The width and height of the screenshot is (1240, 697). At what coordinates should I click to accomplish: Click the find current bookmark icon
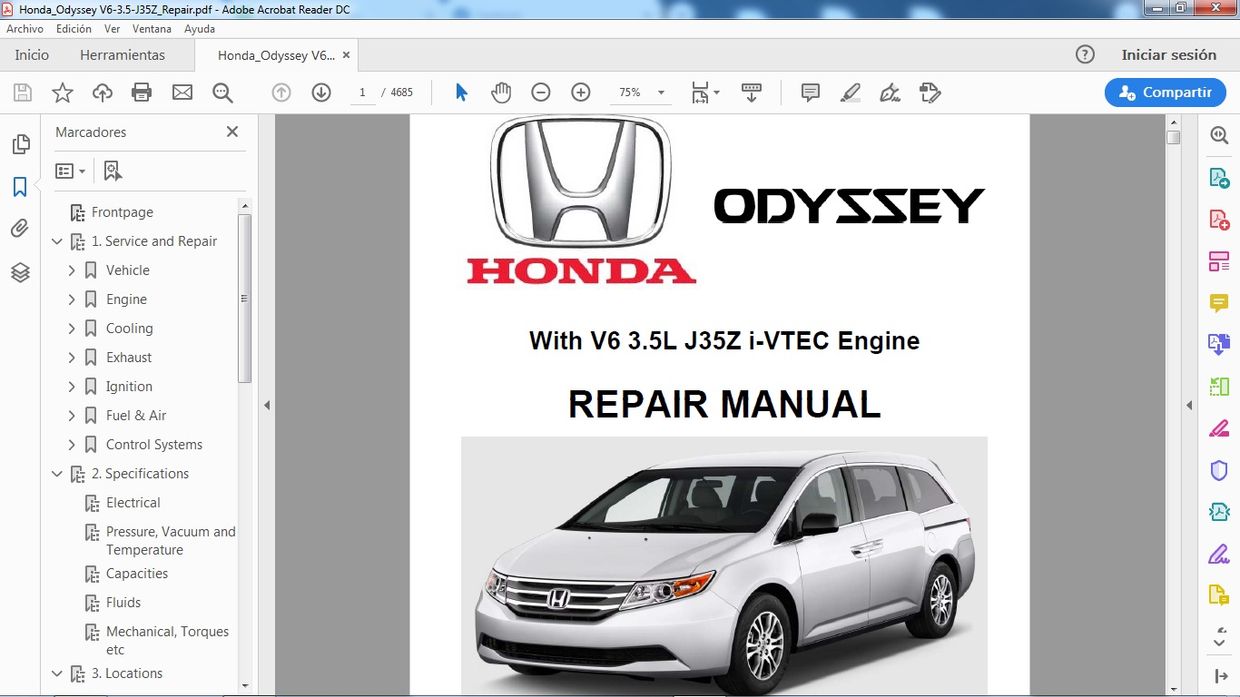tap(113, 171)
